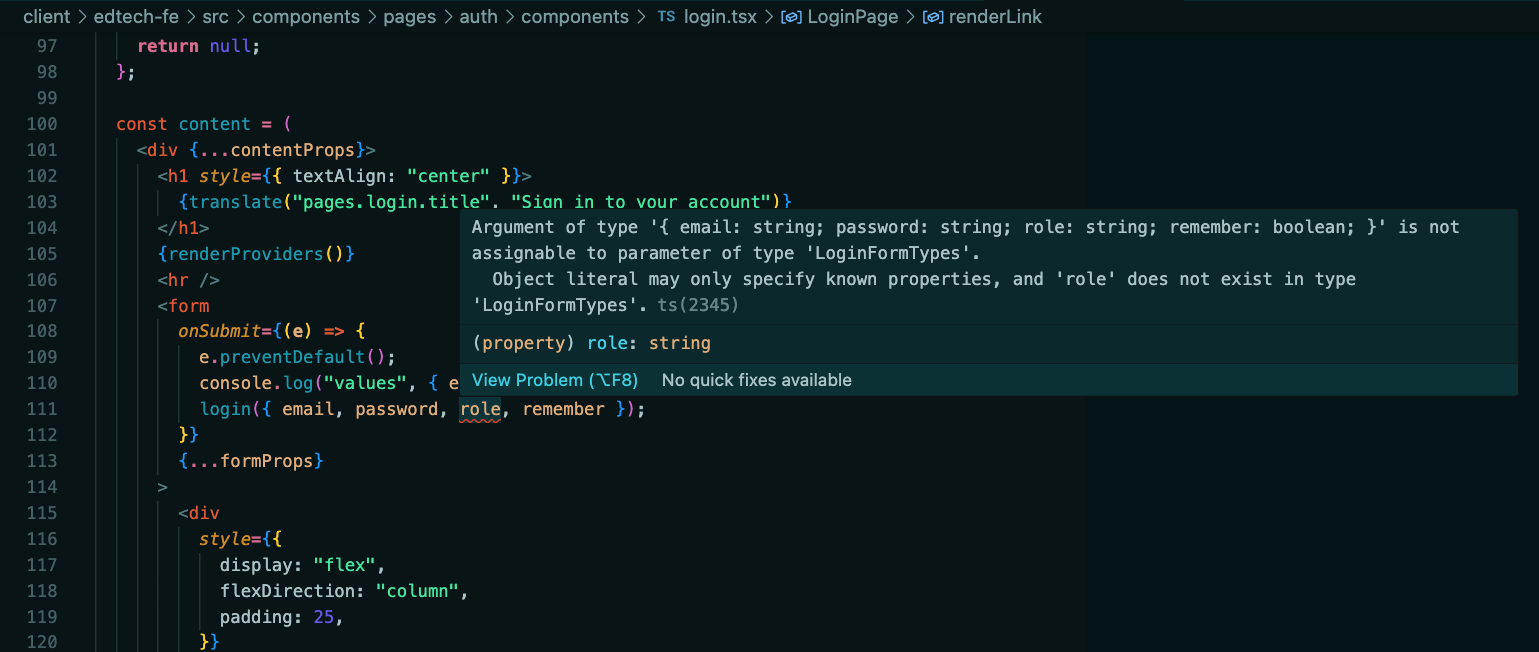Select the auth breadcrumb segment
Screen dimensions: 1539x652
tap(478, 17)
